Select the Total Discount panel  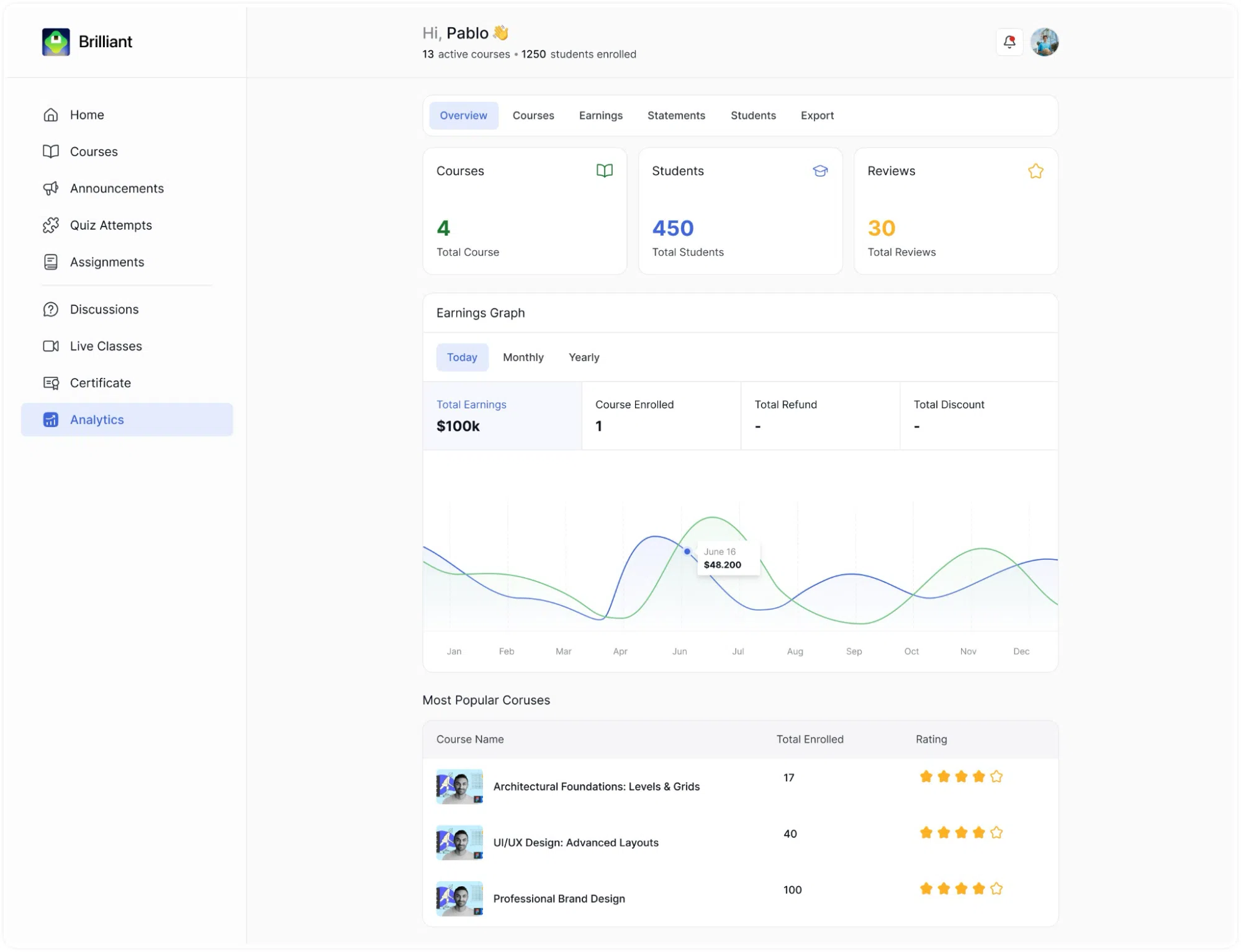(x=979, y=416)
